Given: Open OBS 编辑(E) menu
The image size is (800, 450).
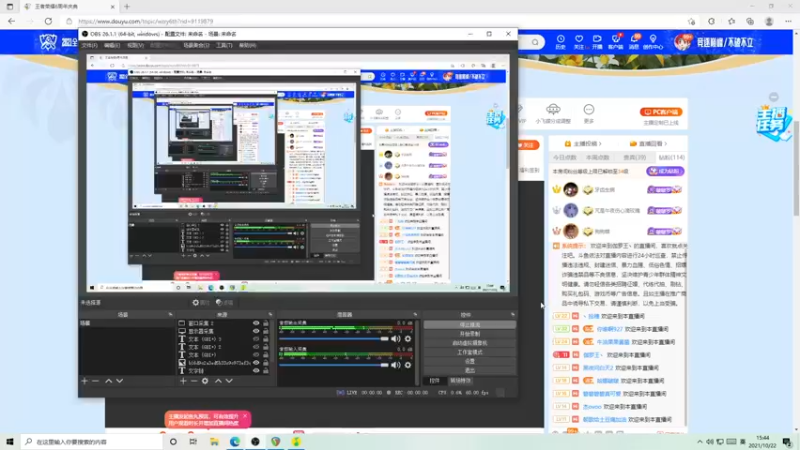Looking at the screenshot, I should click(112, 45).
